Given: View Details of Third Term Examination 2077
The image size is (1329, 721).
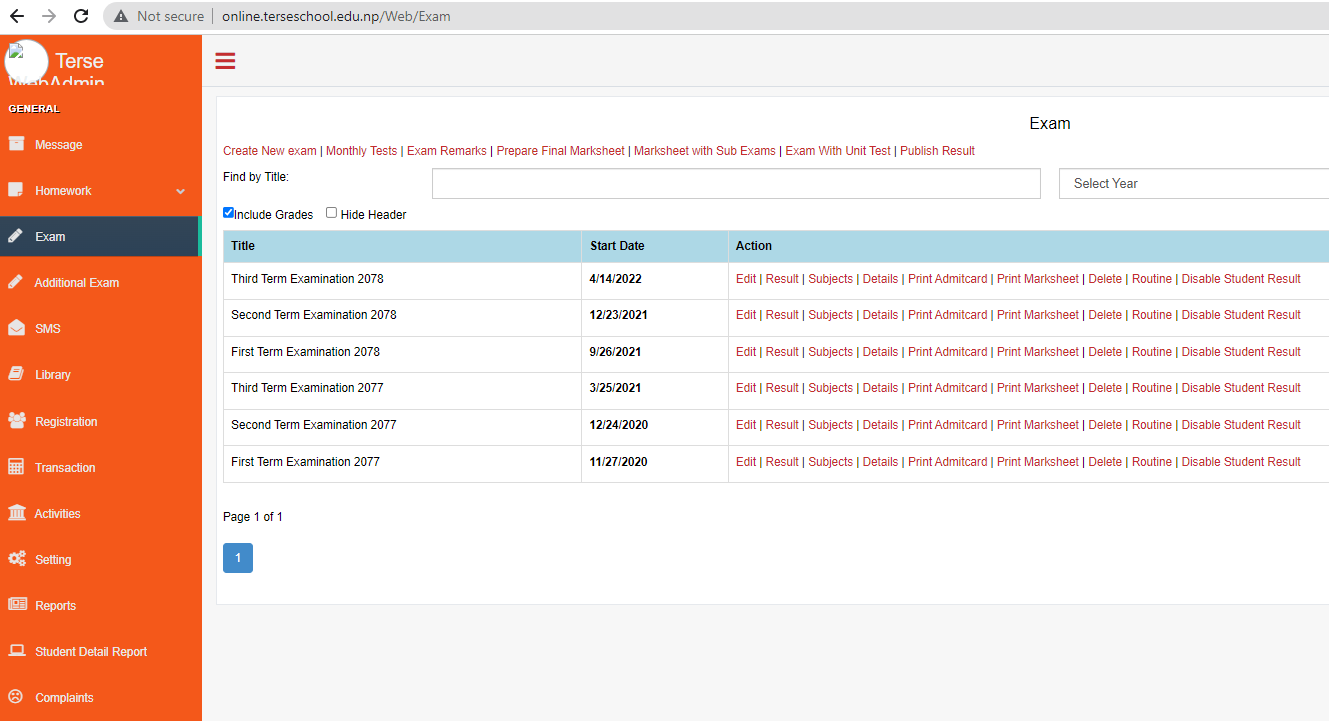Looking at the screenshot, I should pyautogui.click(x=881, y=388).
